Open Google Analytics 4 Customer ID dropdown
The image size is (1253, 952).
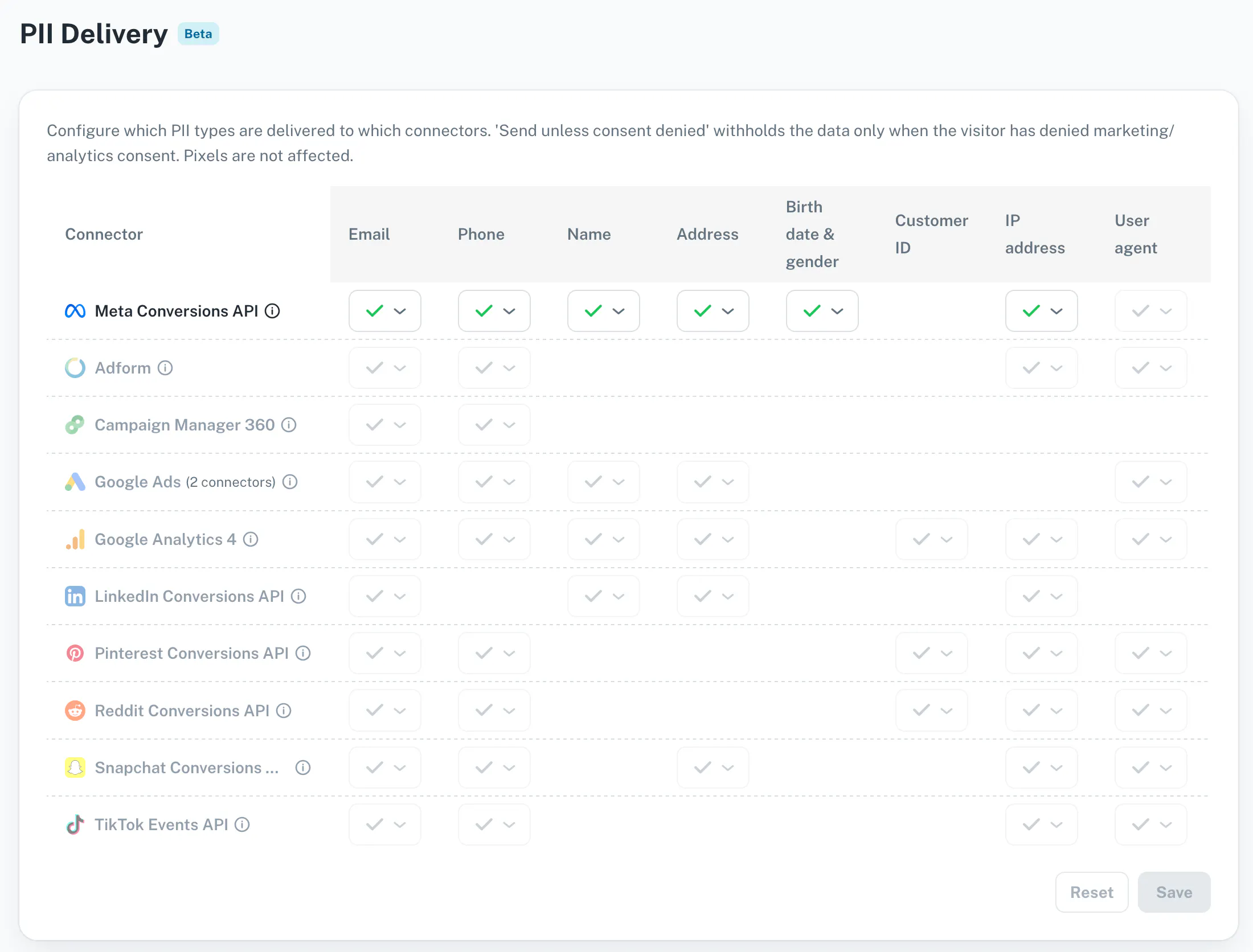932,539
